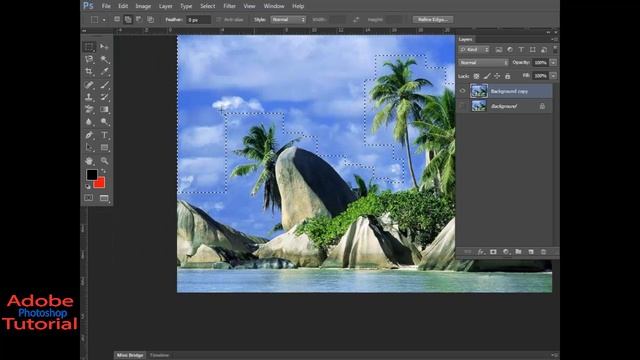Click the Feather value input field

[198, 20]
